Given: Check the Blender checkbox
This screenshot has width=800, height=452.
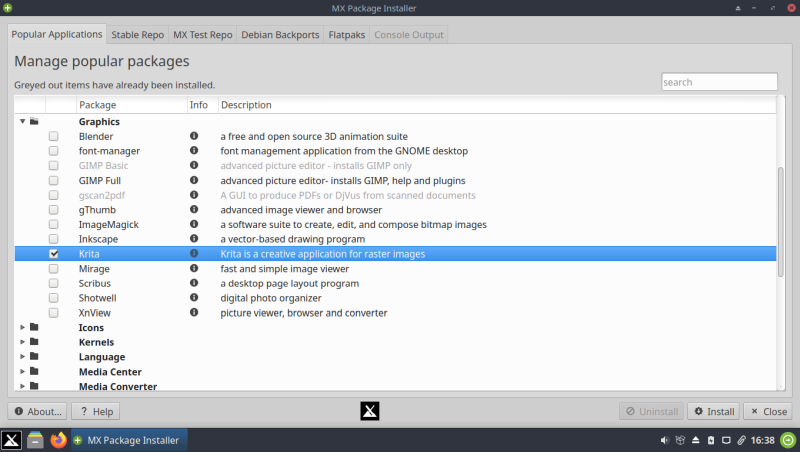Looking at the screenshot, I should [x=54, y=136].
